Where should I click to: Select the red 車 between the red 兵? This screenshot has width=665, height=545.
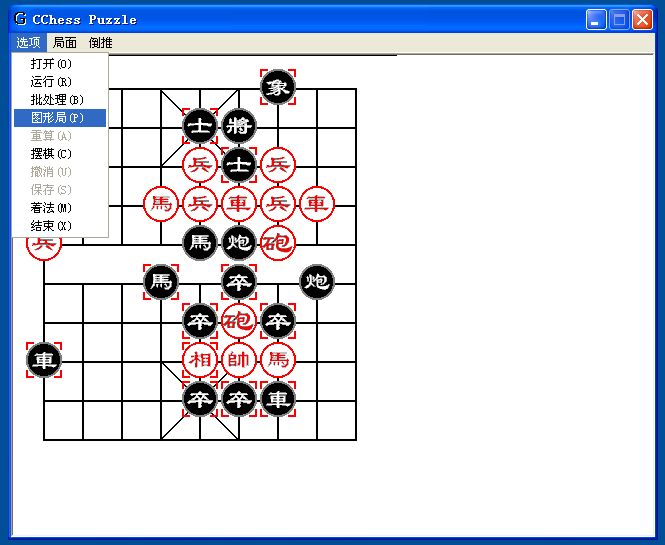[x=239, y=204]
